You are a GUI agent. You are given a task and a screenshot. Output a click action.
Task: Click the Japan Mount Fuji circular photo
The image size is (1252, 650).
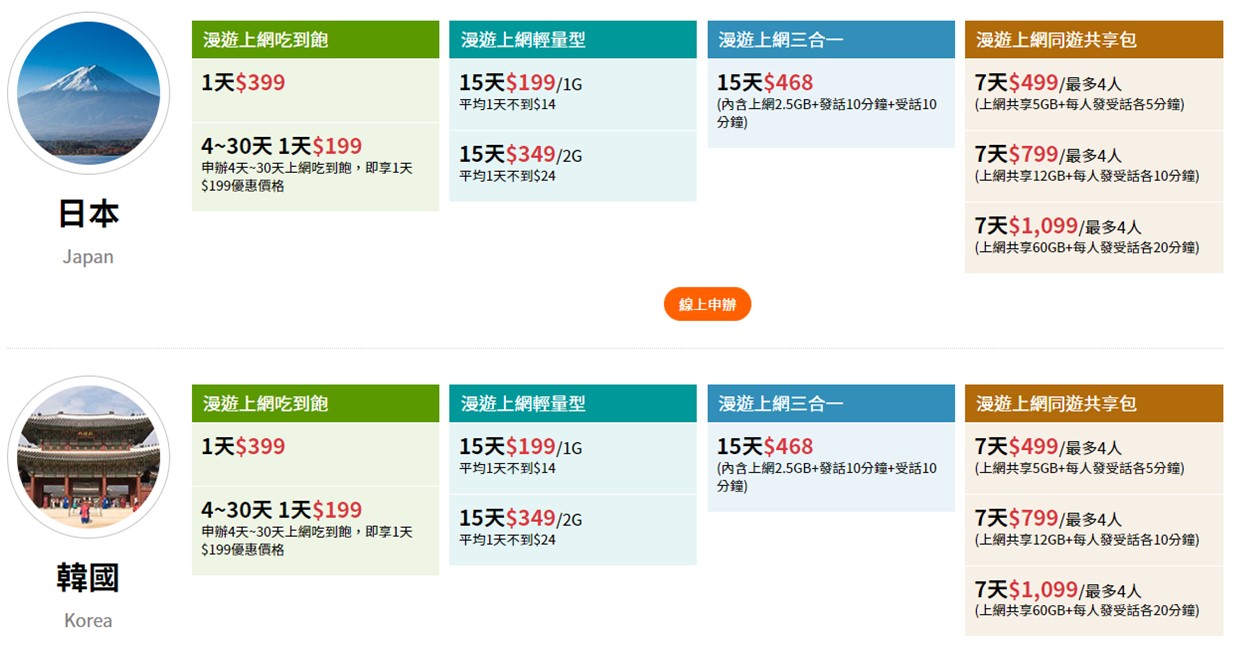pyautogui.click(x=88, y=93)
